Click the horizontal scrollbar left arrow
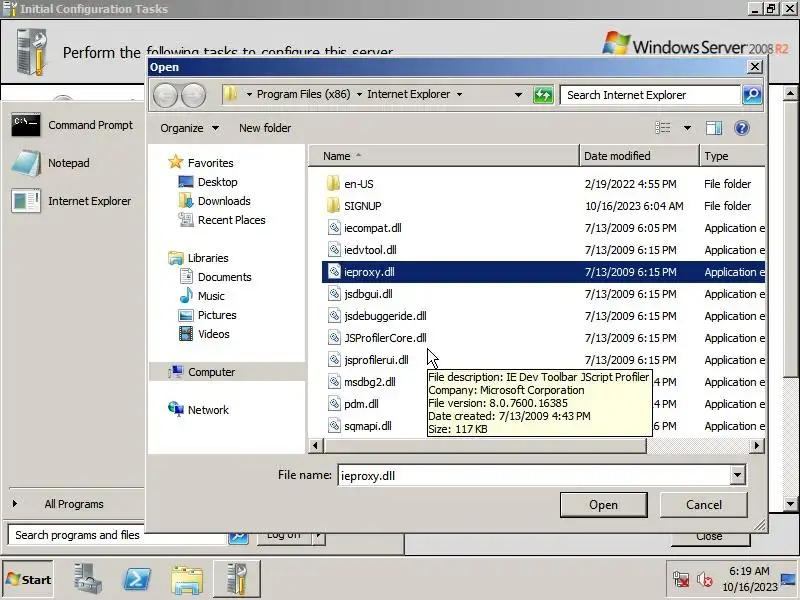 pyautogui.click(x=315, y=445)
